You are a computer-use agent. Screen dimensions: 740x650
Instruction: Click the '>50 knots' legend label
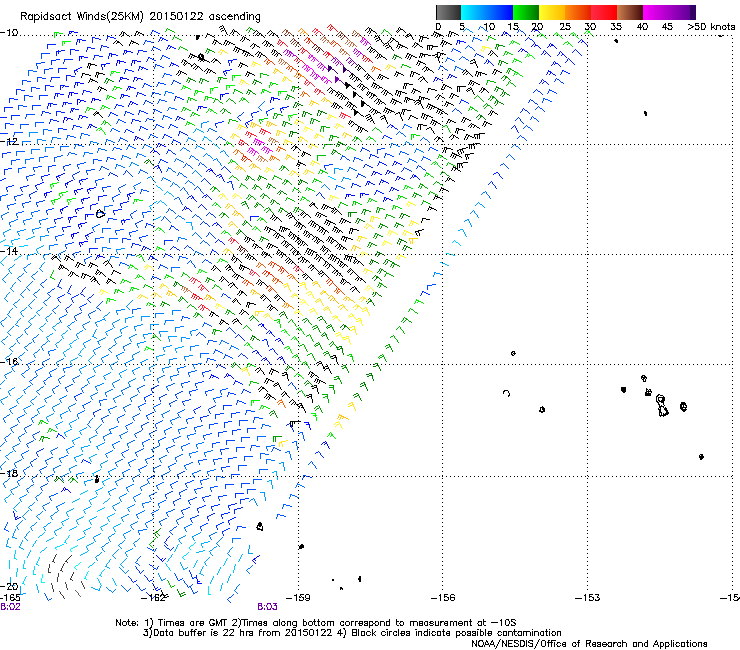coord(711,27)
